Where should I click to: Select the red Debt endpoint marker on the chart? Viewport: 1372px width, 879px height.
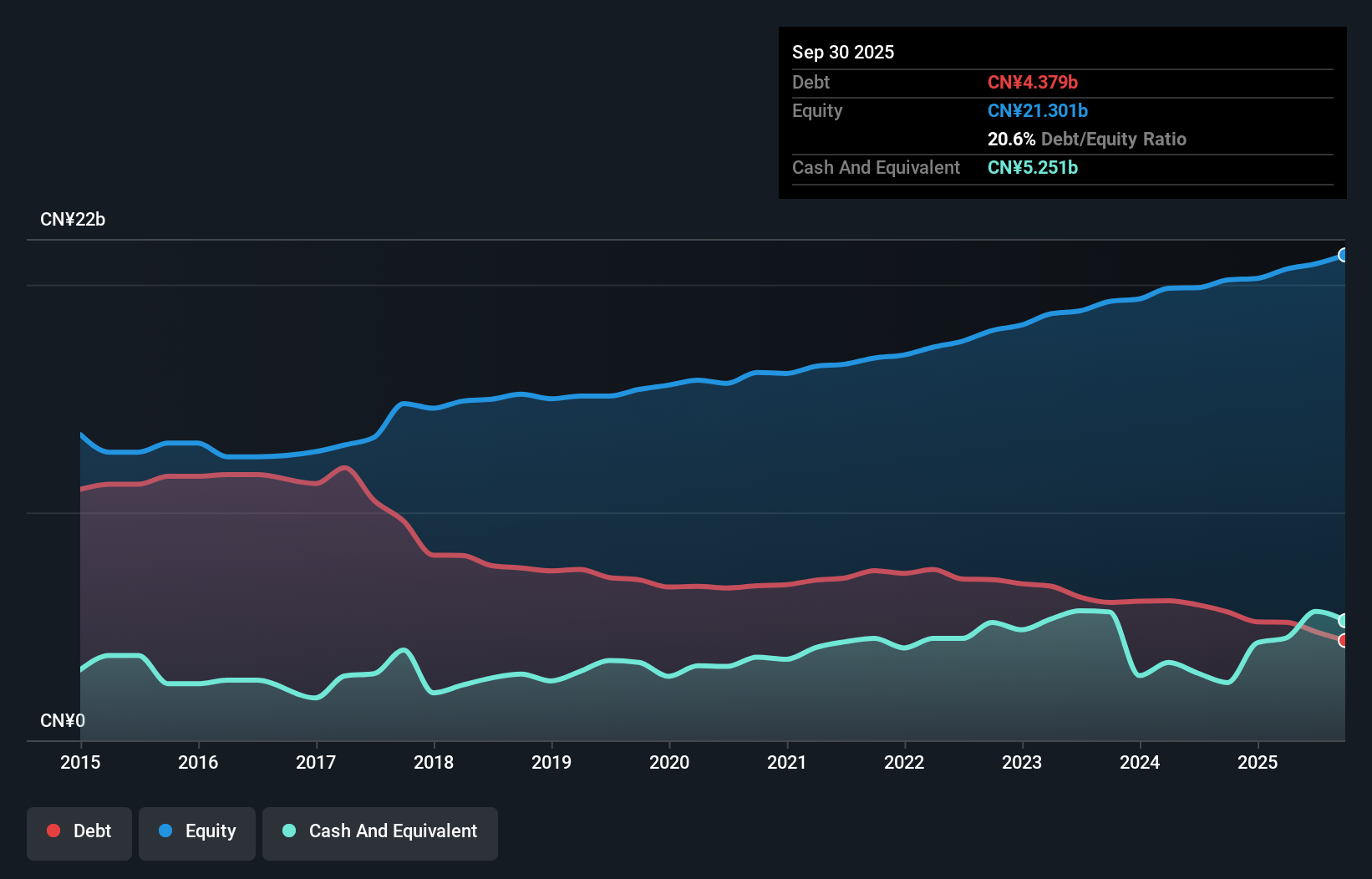(x=1343, y=642)
